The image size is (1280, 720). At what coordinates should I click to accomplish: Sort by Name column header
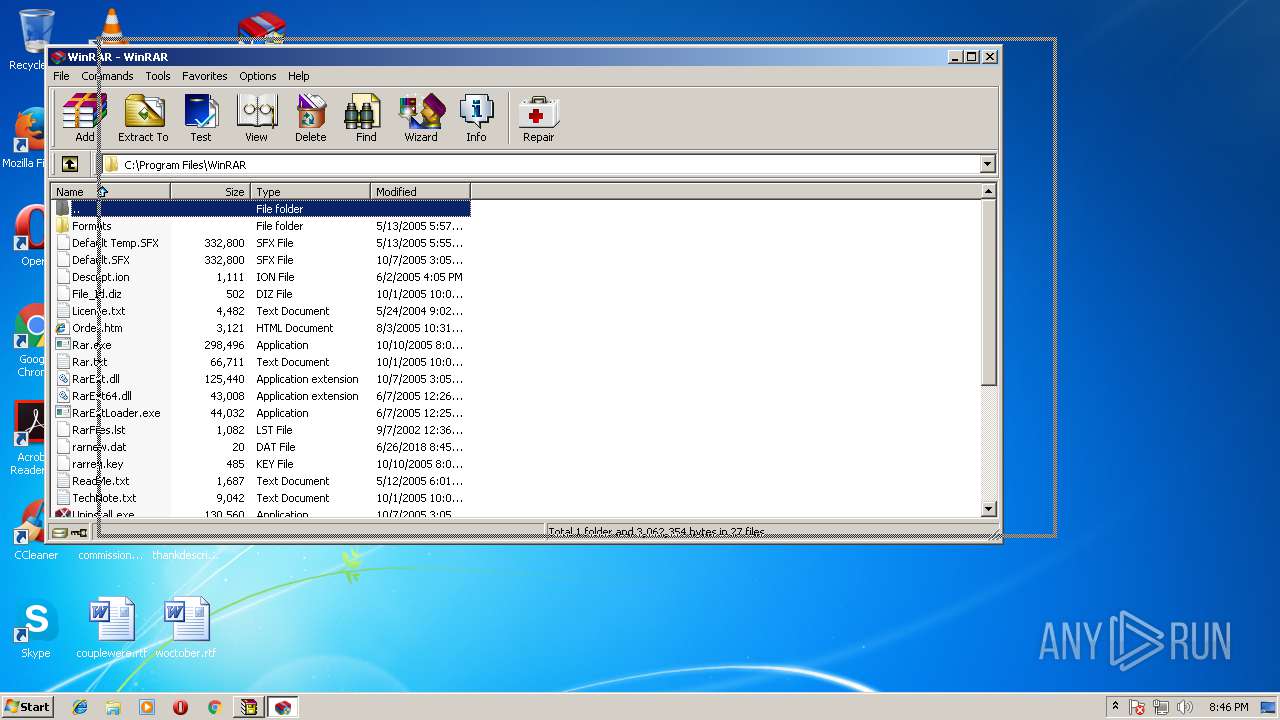pyautogui.click(x=111, y=191)
